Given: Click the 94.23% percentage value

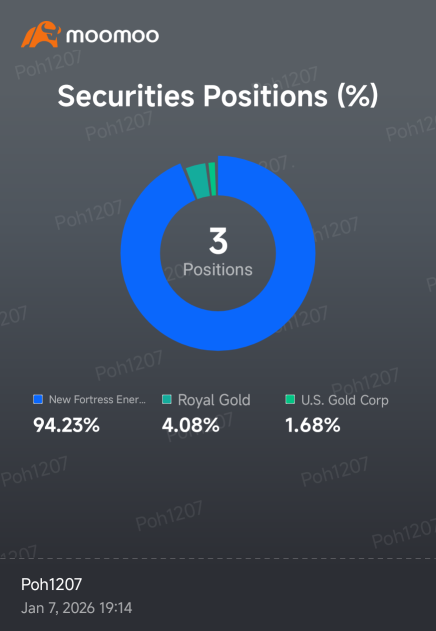Looking at the screenshot, I should 66,425.
